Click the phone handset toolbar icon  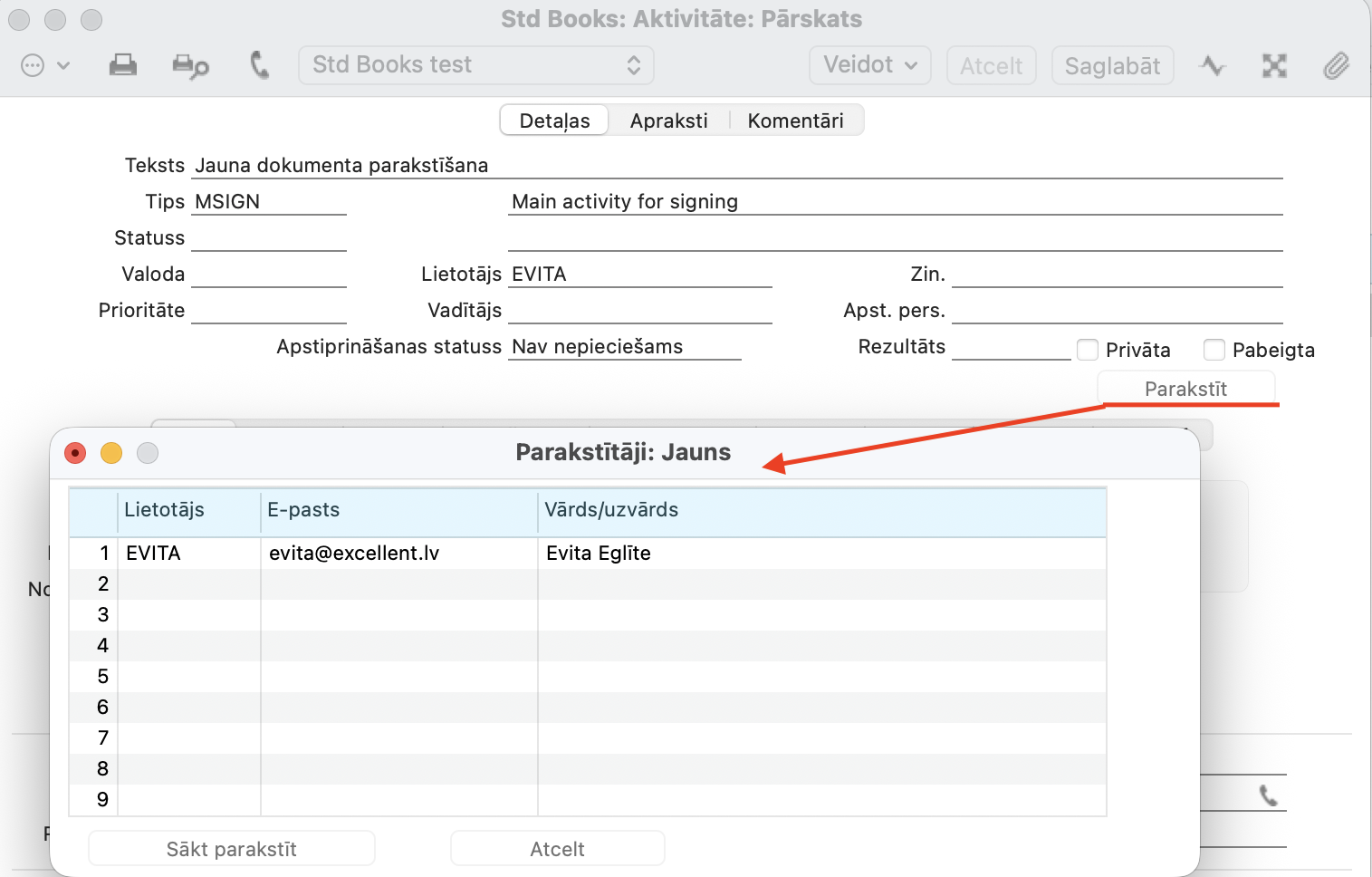(x=260, y=65)
